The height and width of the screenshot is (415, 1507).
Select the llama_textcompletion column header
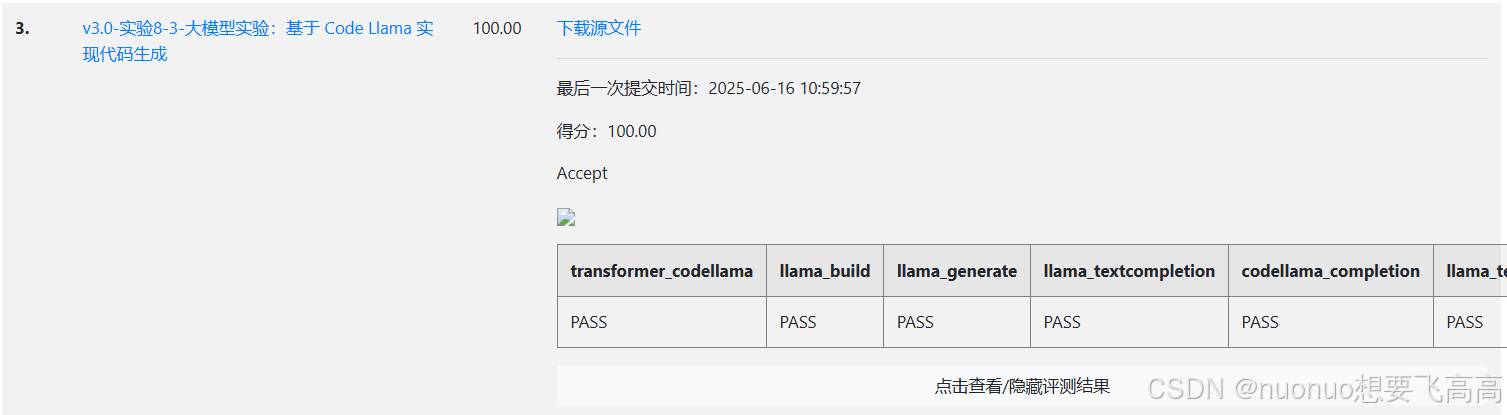pyautogui.click(x=1129, y=271)
